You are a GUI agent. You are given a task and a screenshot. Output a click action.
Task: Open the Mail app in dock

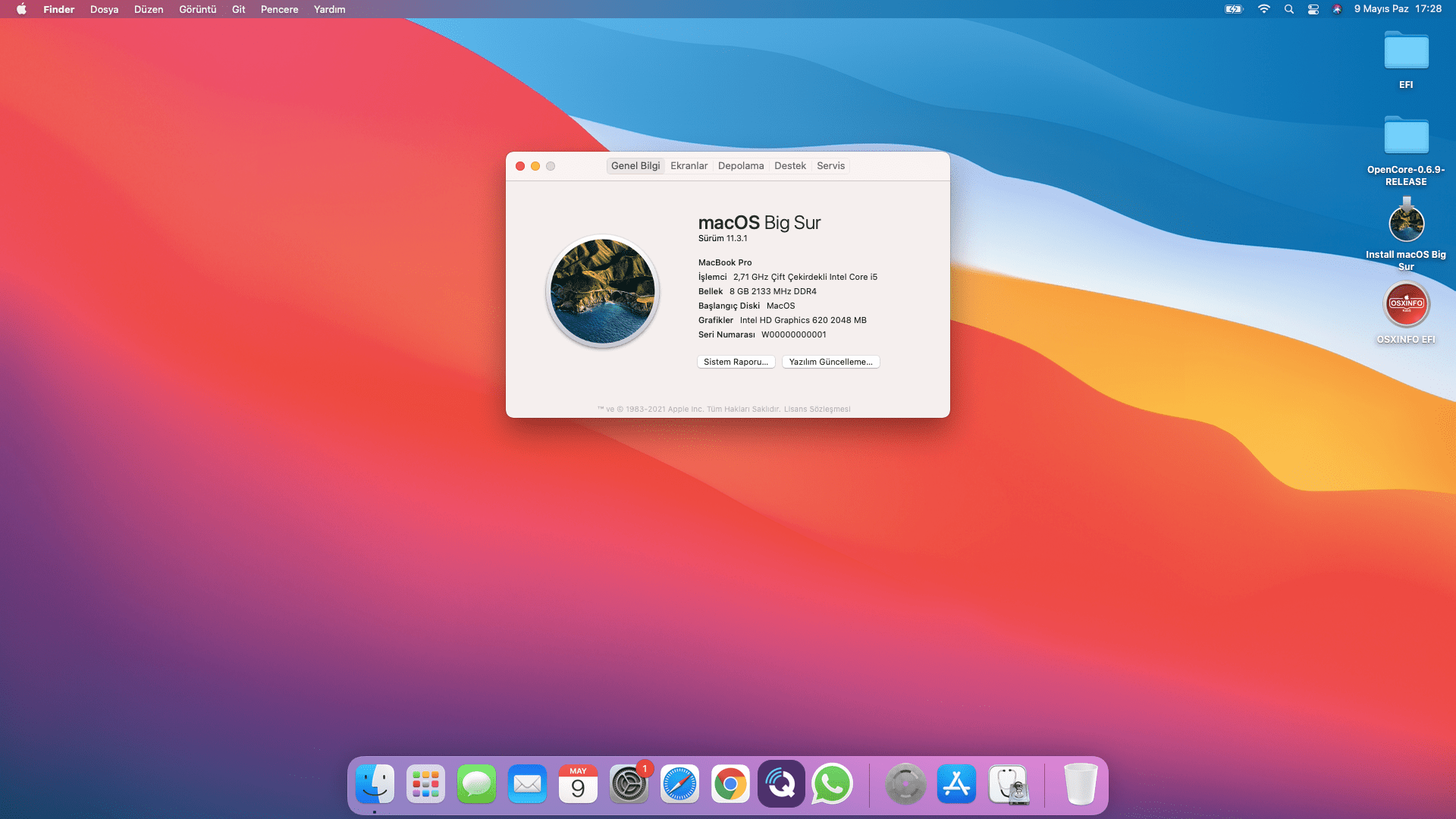tap(527, 784)
